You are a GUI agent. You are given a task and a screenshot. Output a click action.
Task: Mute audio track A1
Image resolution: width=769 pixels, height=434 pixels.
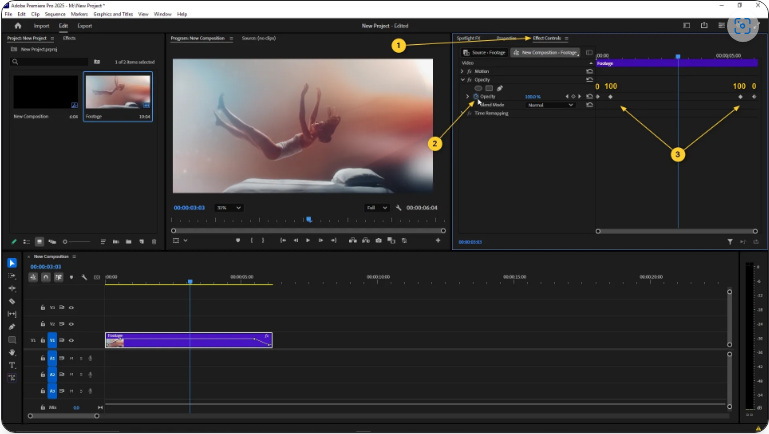tap(71, 358)
